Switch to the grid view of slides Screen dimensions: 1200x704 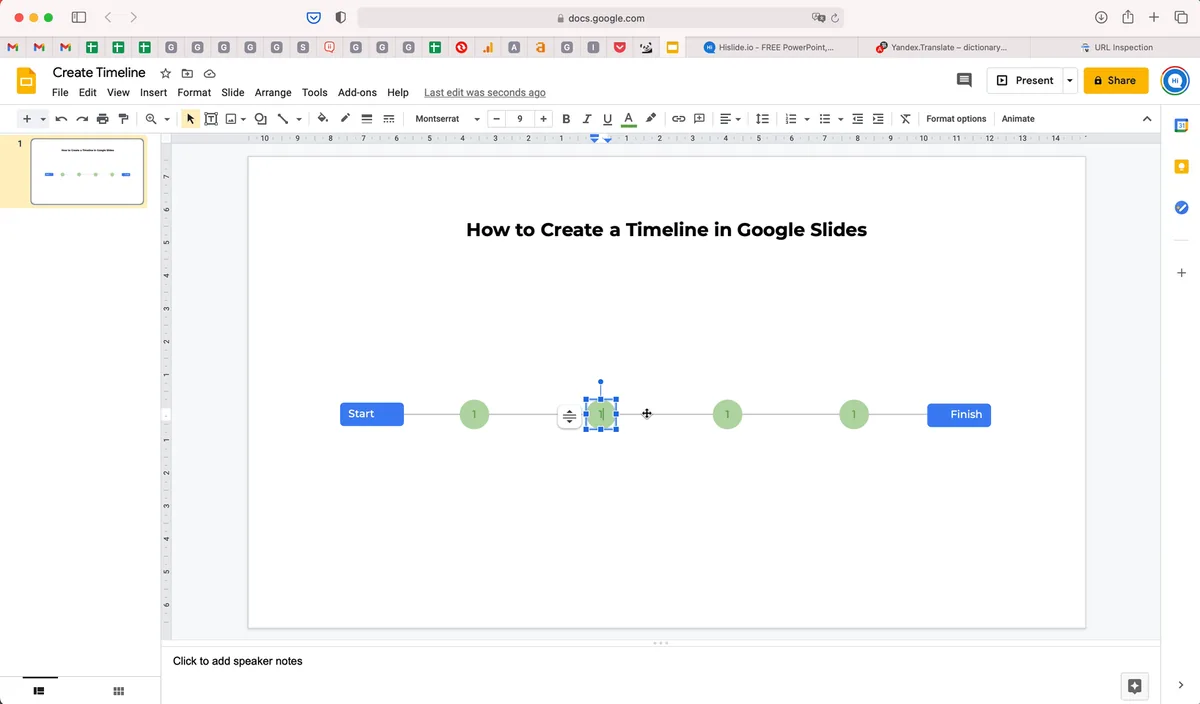pyautogui.click(x=118, y=690)
